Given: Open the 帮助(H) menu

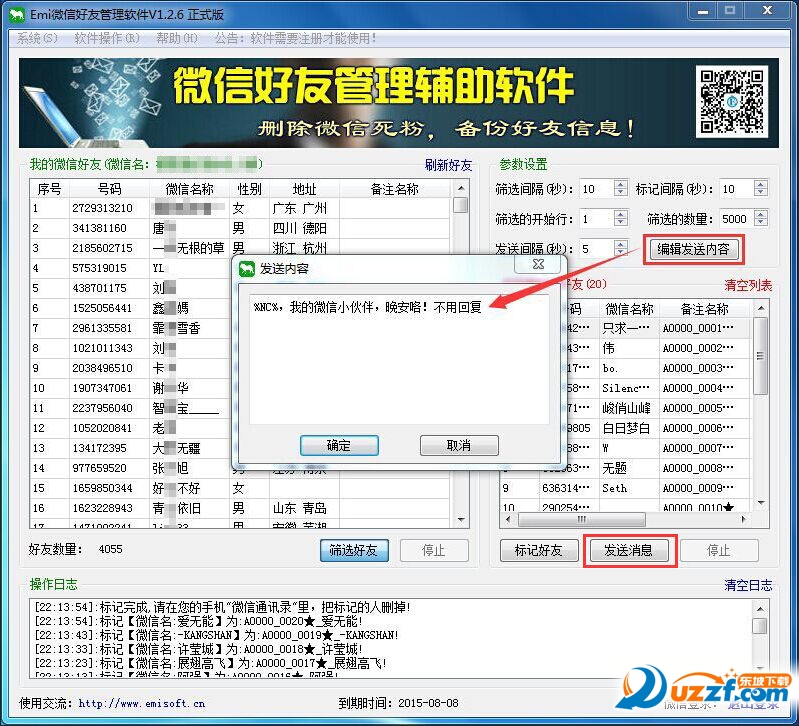Looking at the screenshot, I should pos(176,38).
